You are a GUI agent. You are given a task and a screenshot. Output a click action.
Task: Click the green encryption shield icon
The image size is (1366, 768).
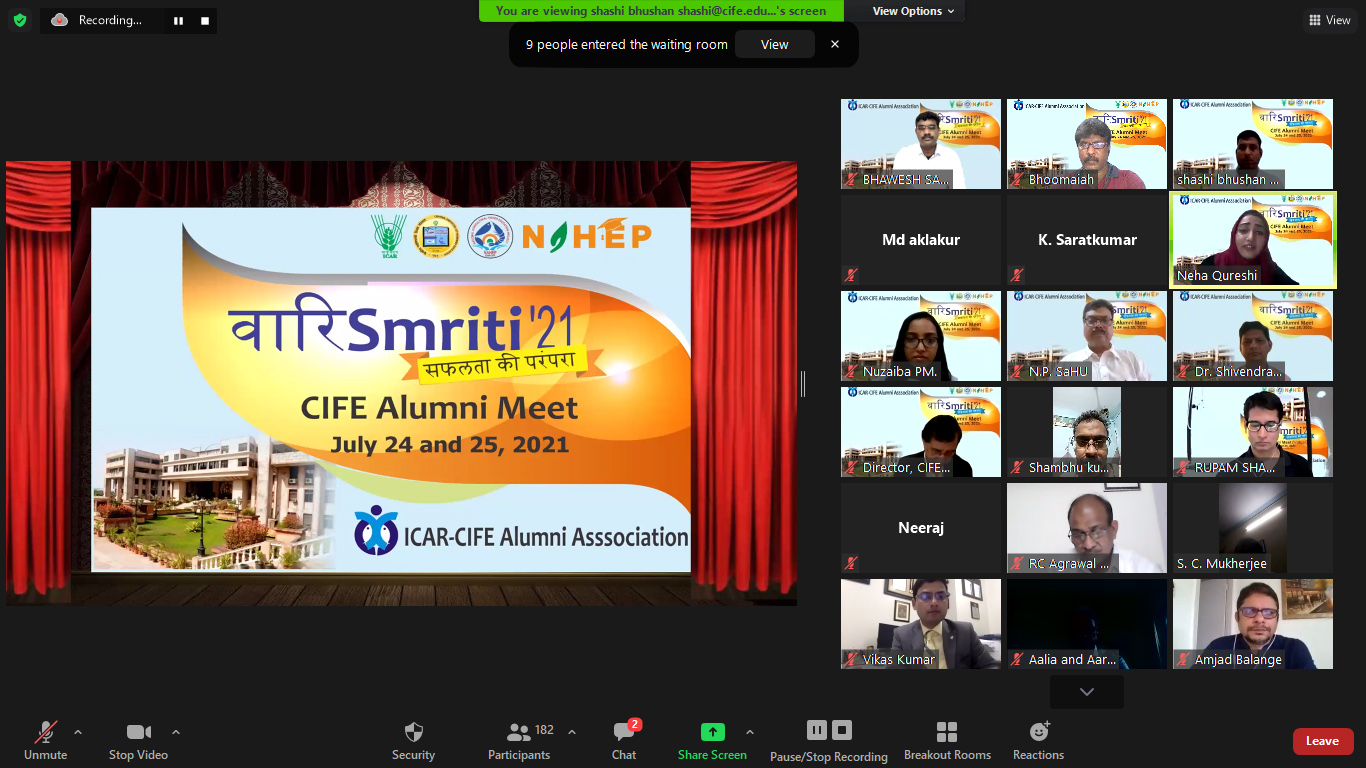[20, 20]
